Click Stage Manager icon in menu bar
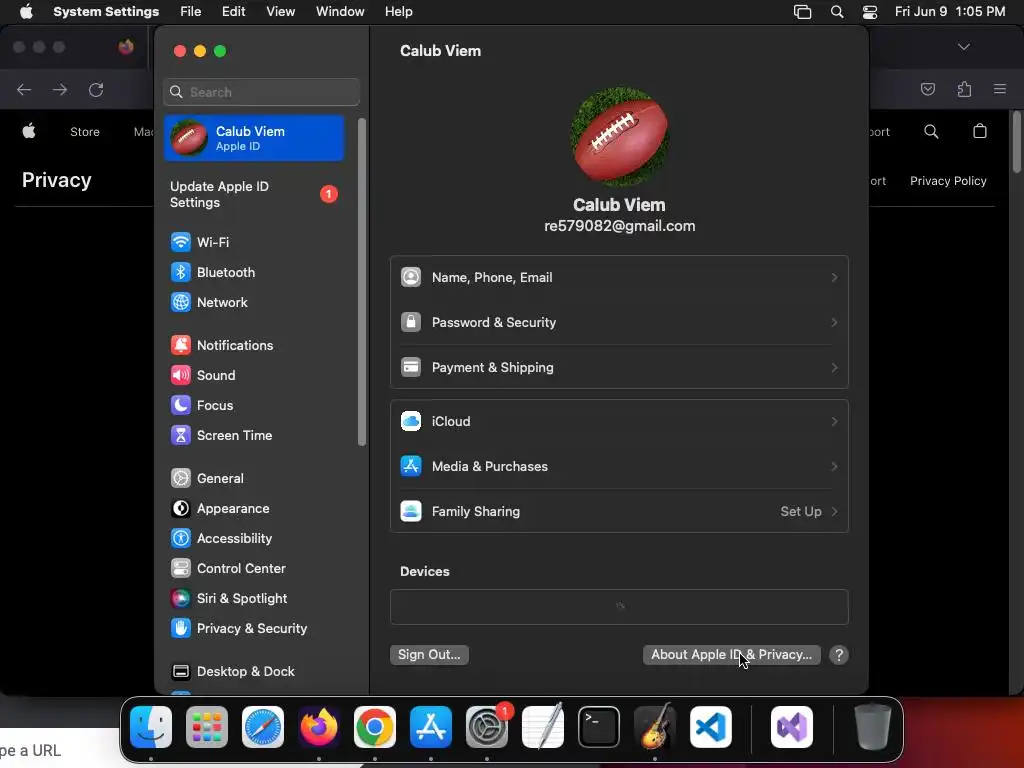 click(x=802, y=12)
